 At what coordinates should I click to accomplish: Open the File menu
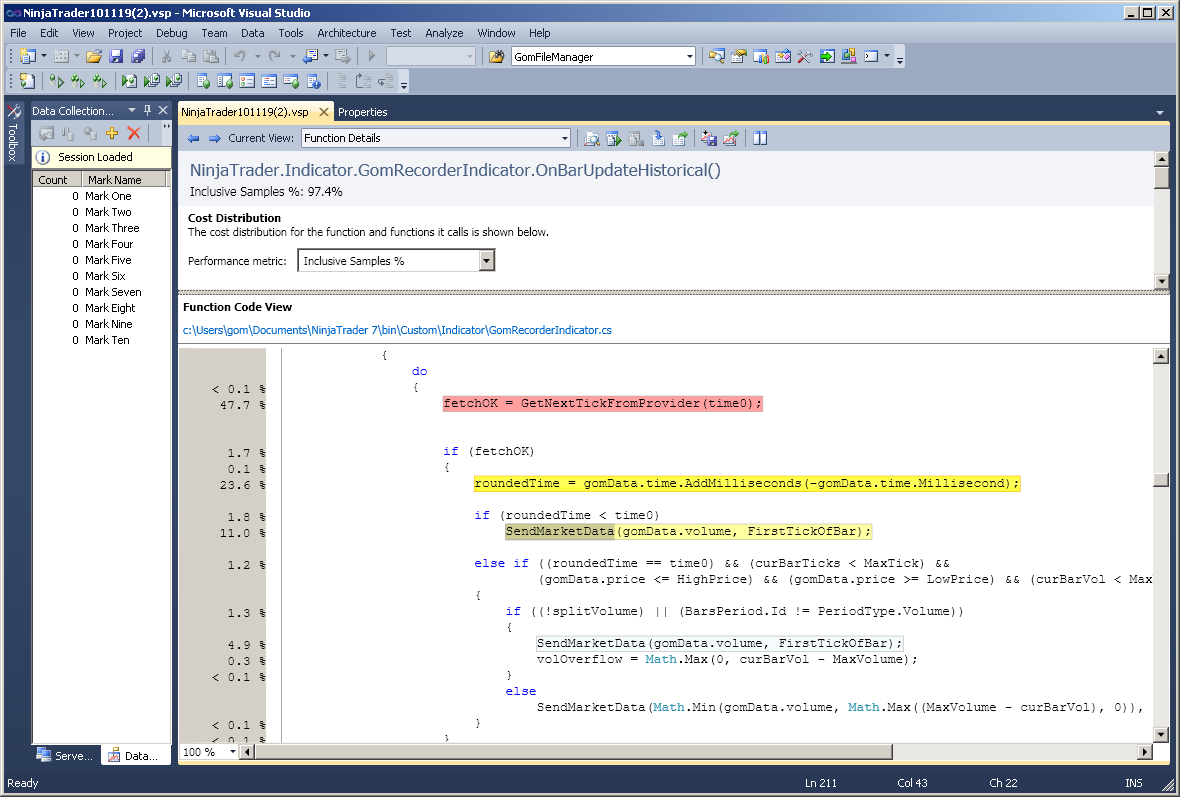click(18, 33)
